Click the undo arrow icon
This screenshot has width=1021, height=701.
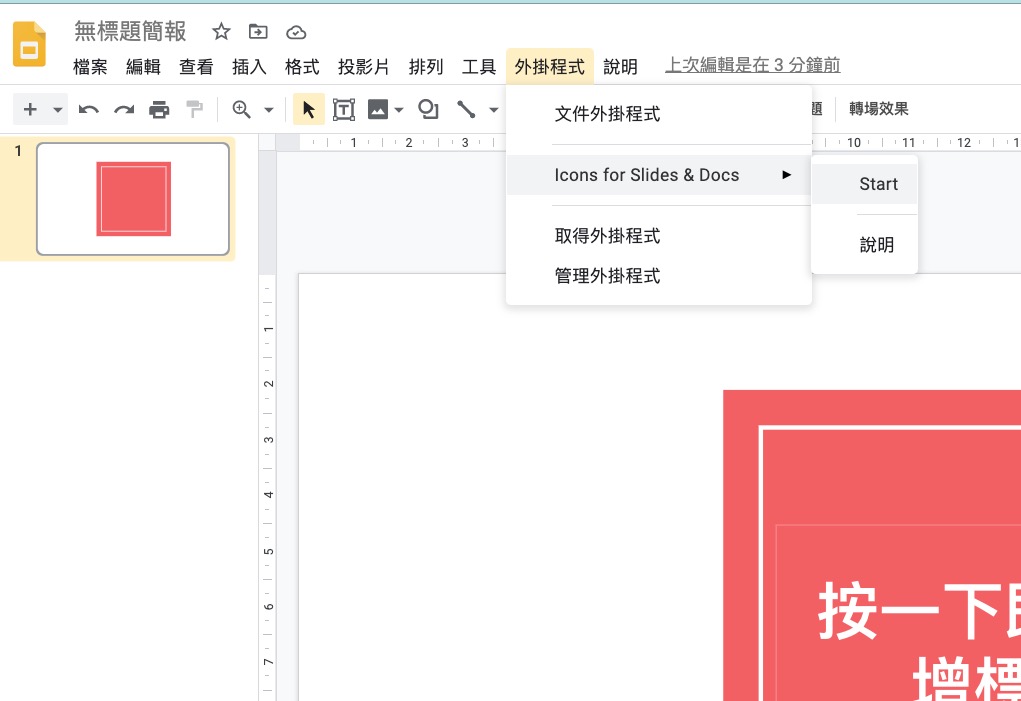point(89,110)
